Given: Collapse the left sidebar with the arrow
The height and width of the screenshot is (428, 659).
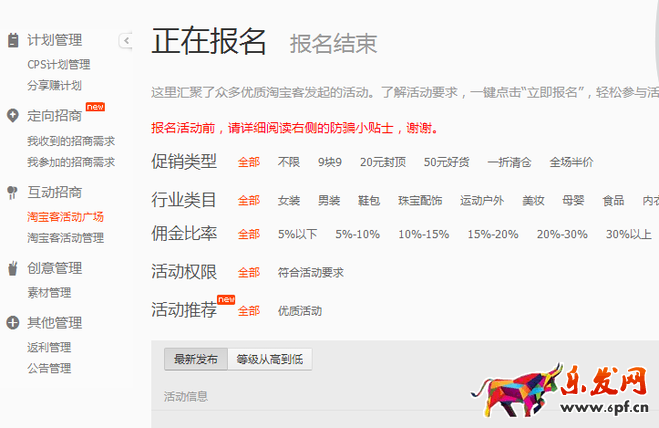Looking at the screenshot, I should point(125,41).
